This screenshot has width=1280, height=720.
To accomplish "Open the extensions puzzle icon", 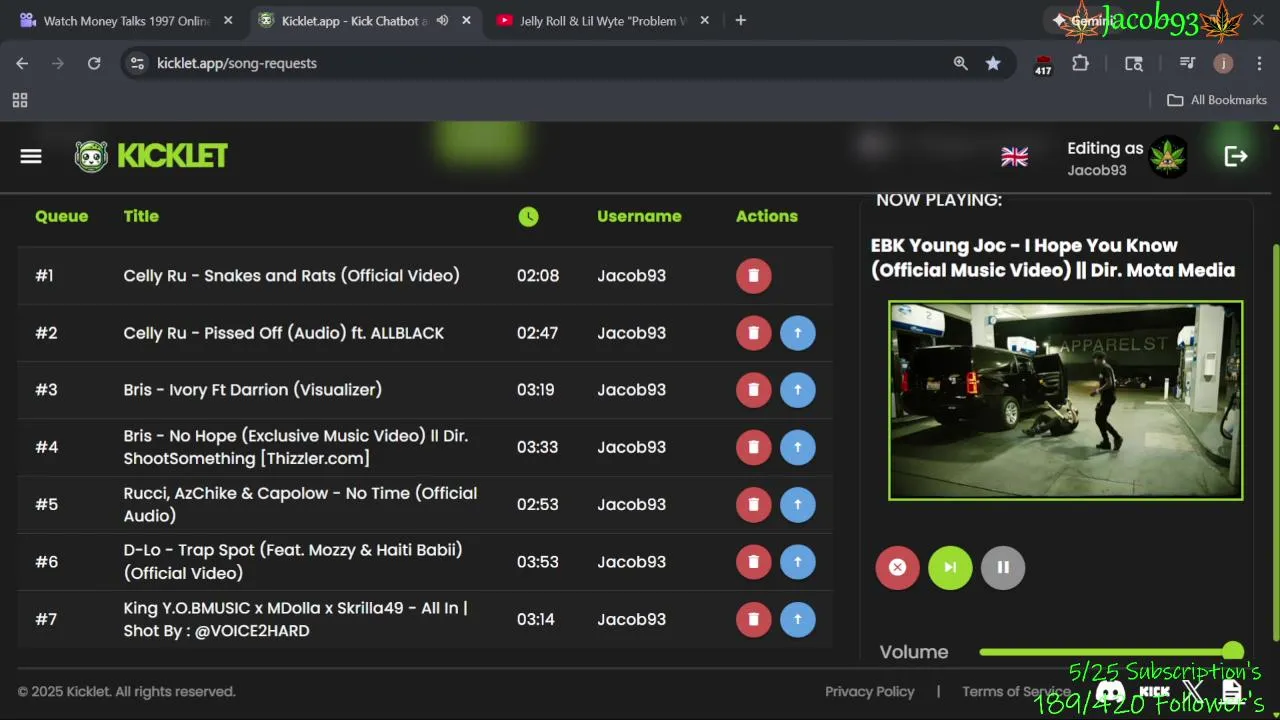I will tap(1080, 63).
